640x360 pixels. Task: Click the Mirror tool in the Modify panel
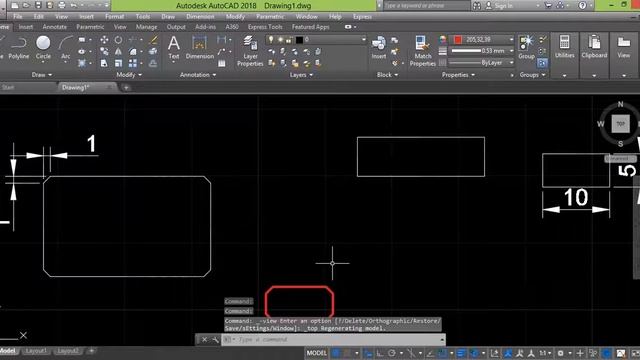(x=118, y=51)
